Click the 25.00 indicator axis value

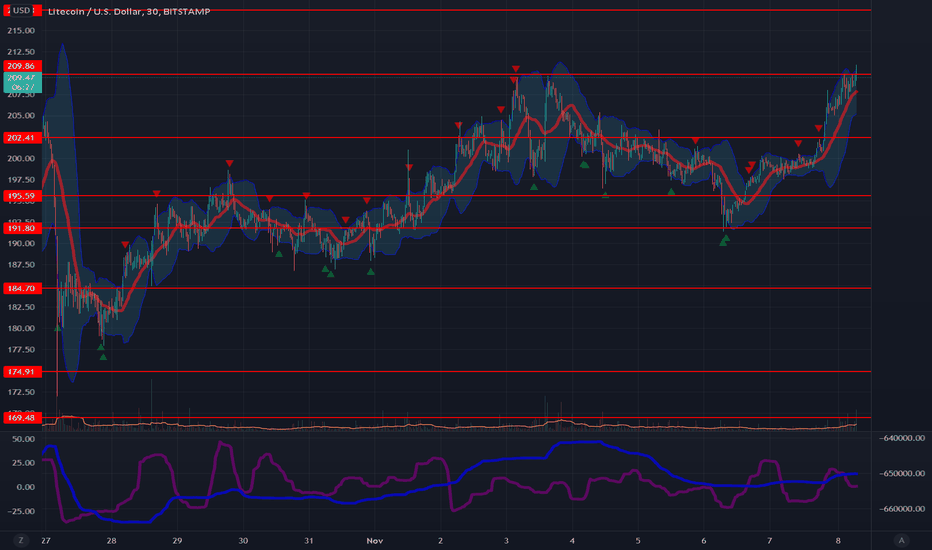point(24,463)
